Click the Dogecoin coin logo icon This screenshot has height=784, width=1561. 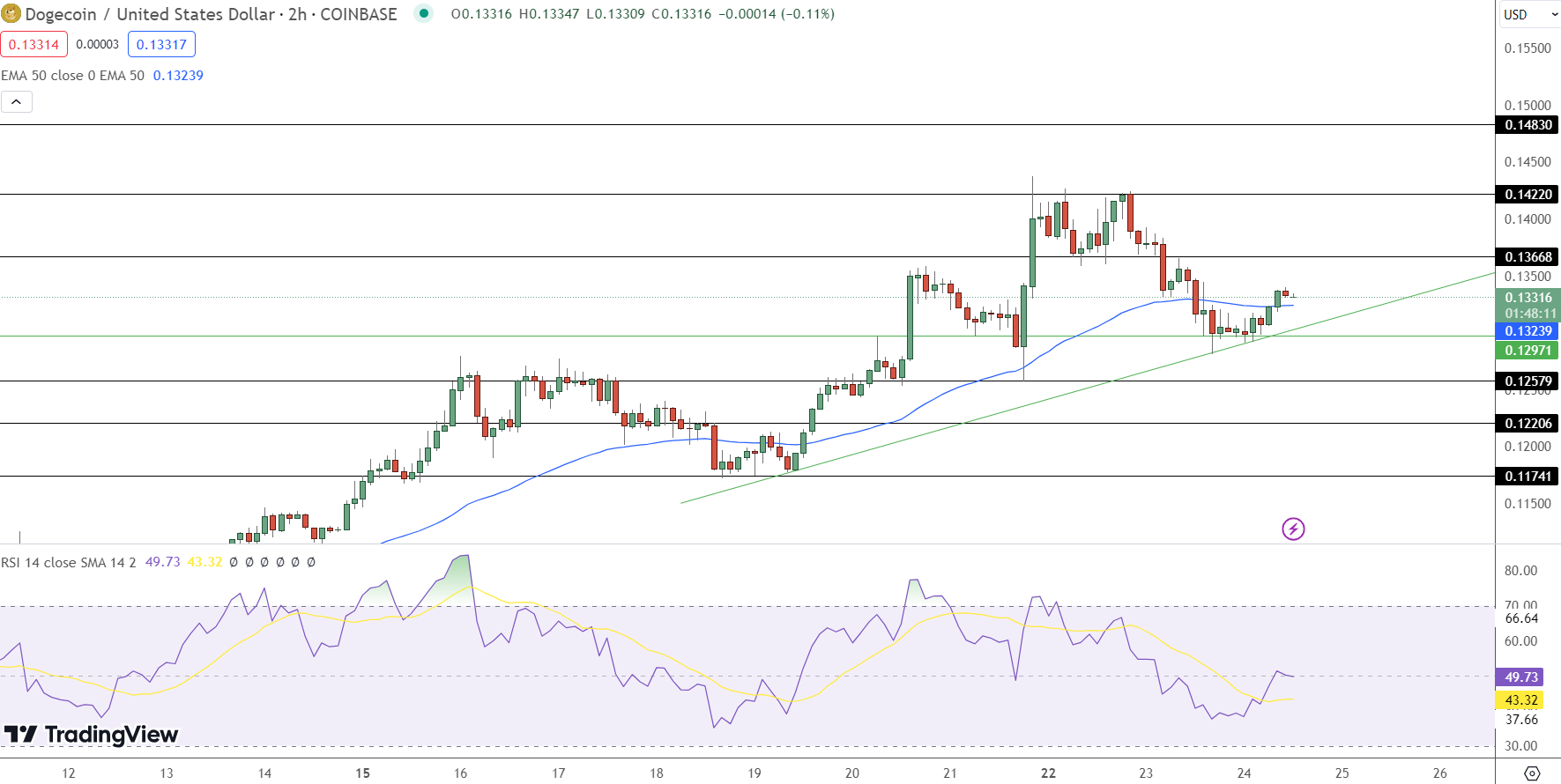point(11,14)
